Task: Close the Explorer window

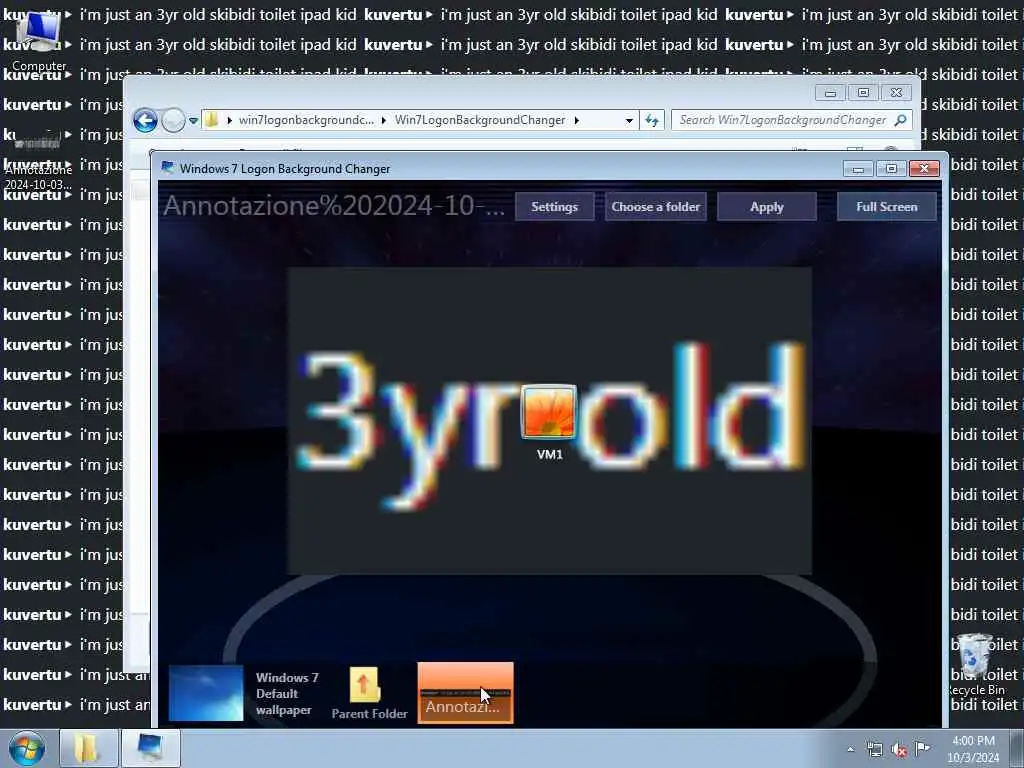Action: click(x=896, y=93)
